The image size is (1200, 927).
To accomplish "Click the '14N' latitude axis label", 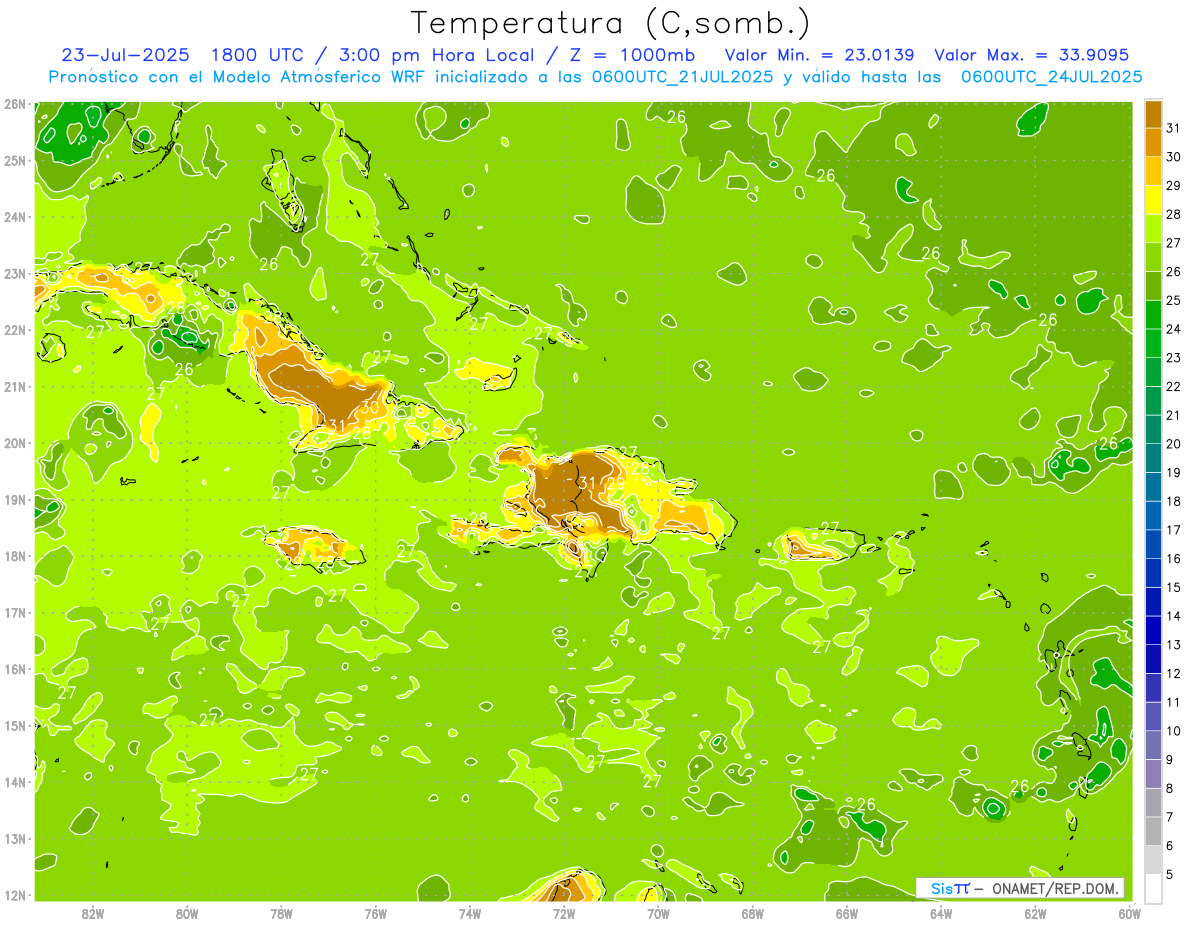I will click(14, 782).
